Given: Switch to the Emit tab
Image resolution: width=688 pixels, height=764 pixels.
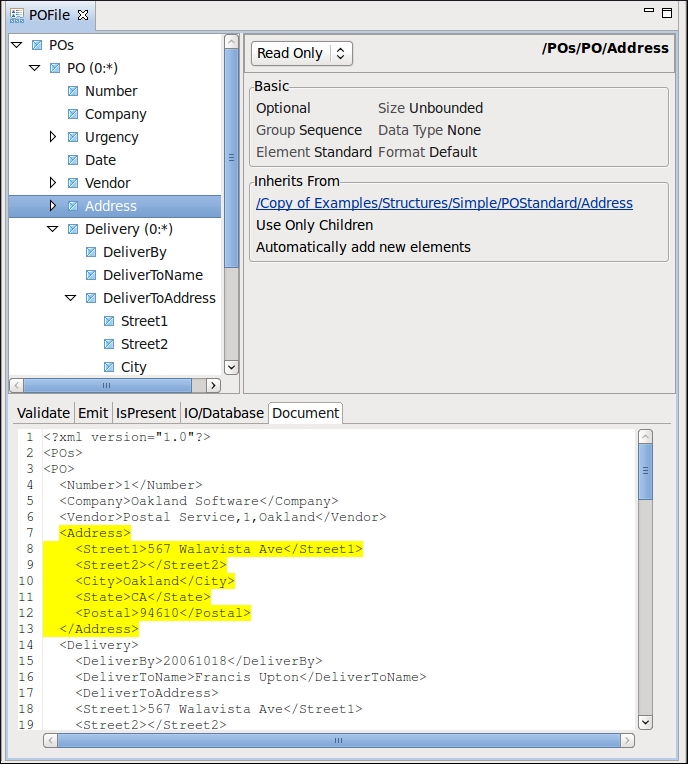Looking at the screenshot, I should tap(93, 413).
